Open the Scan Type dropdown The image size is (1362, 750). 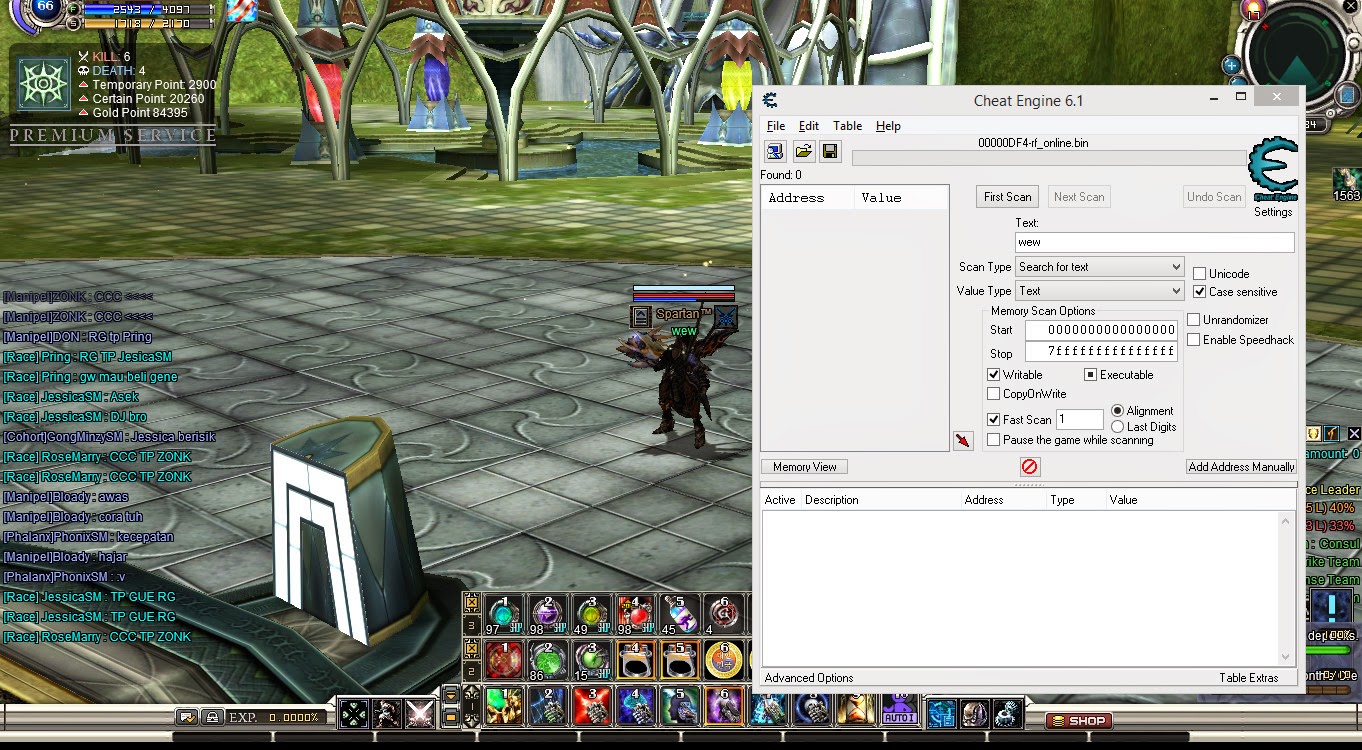pos(1100,267)
